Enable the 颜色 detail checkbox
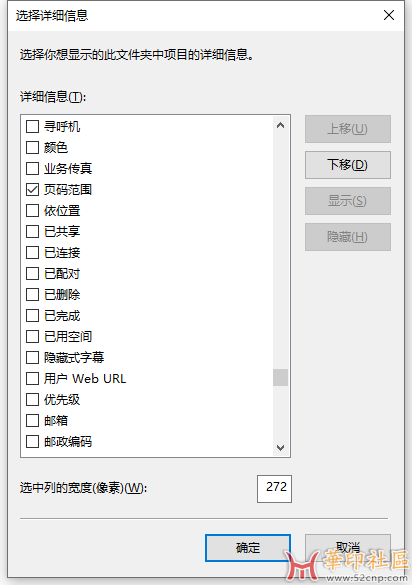The width and height of the screenshot is (412, 585). point(32,147)
